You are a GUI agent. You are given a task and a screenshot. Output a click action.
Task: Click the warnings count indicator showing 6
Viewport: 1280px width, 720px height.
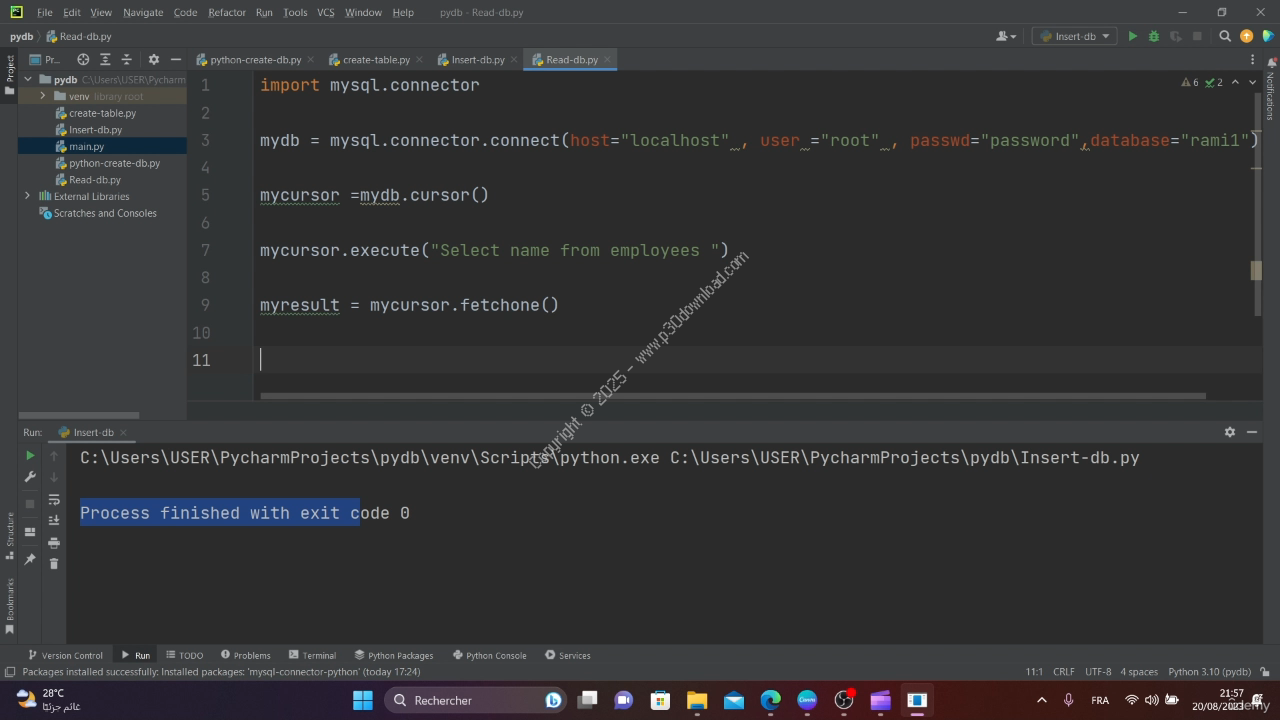pos(1190,82)
